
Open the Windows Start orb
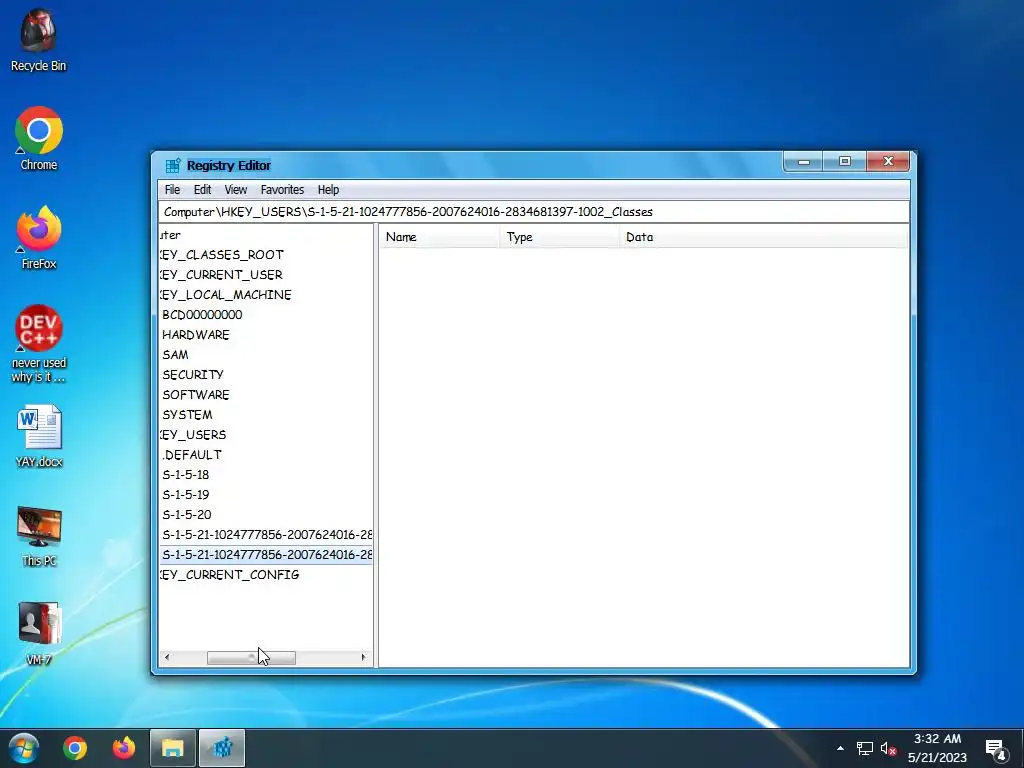pos(24,748)
